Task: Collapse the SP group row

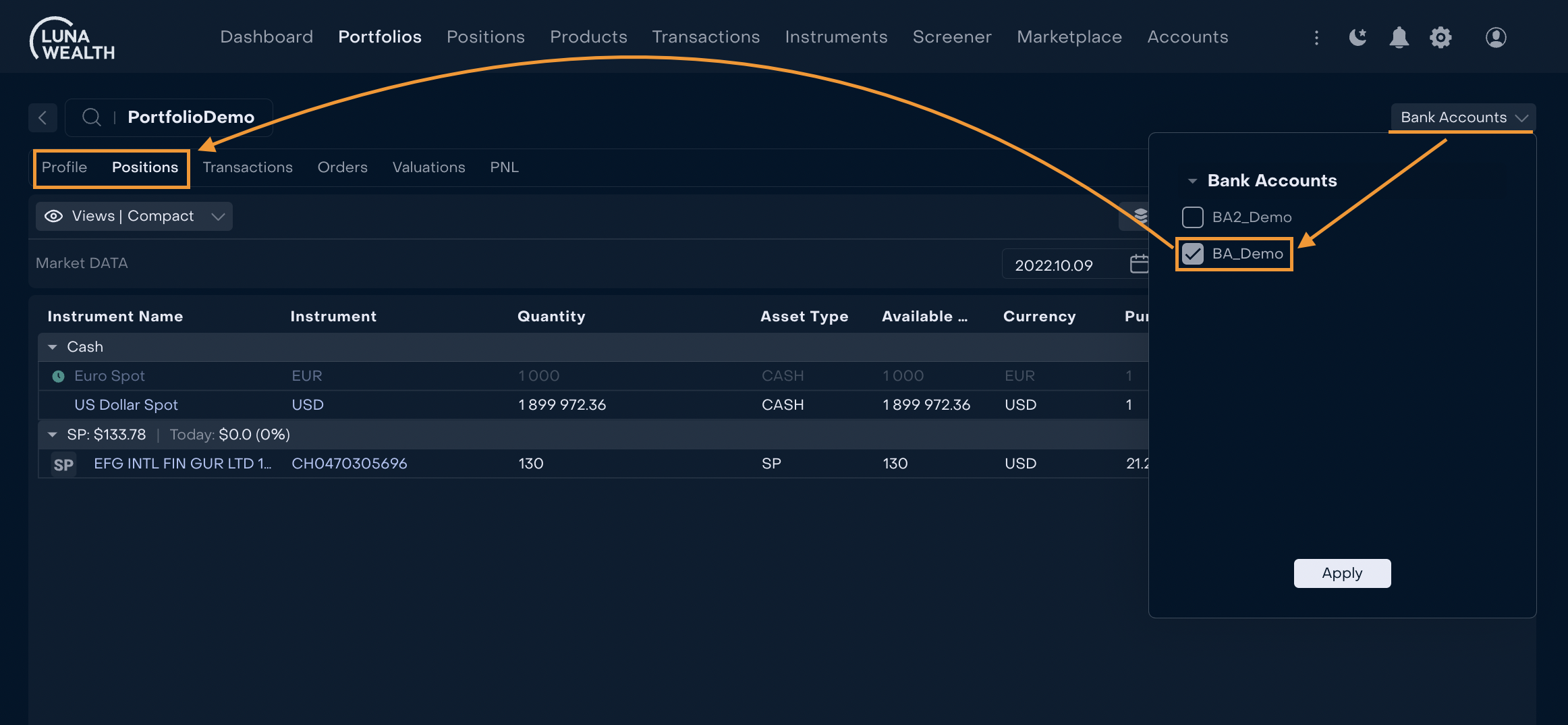Action: coord(53,435)
